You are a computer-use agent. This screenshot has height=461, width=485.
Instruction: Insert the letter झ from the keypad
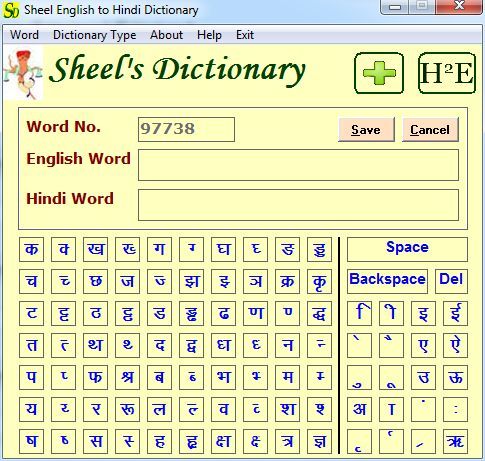click(191, 281)
